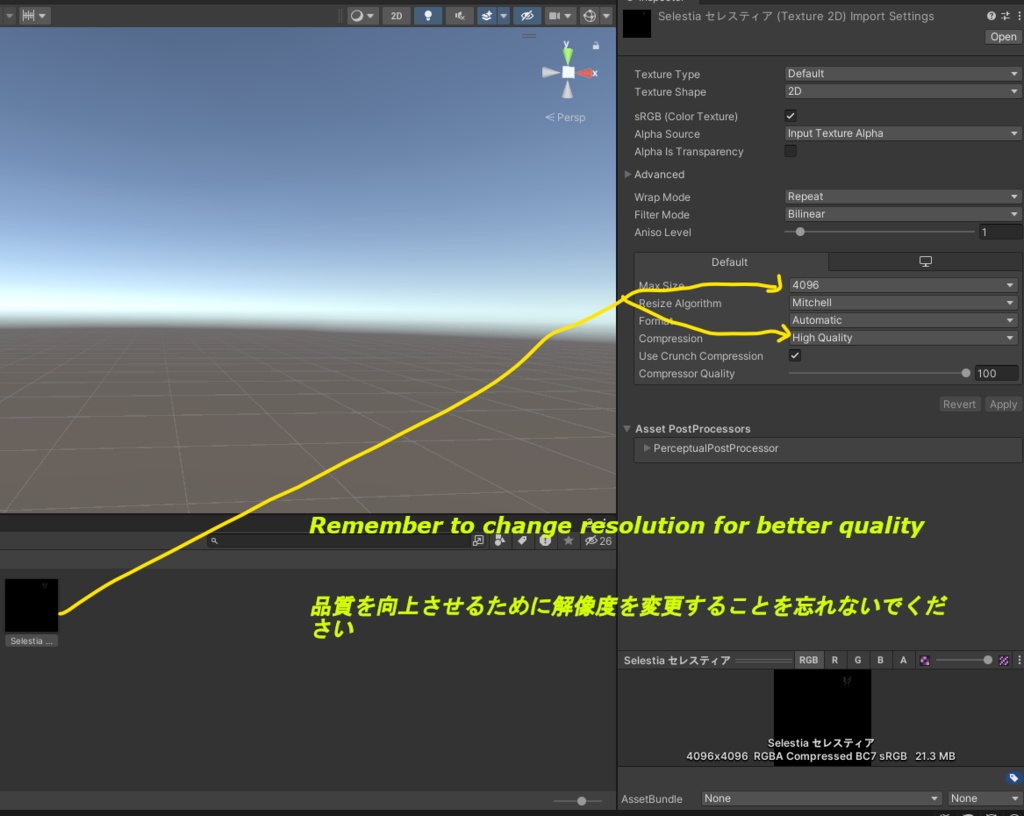
Task: Open the Format Automatic dropdown
Action: (x=903, y=321)
